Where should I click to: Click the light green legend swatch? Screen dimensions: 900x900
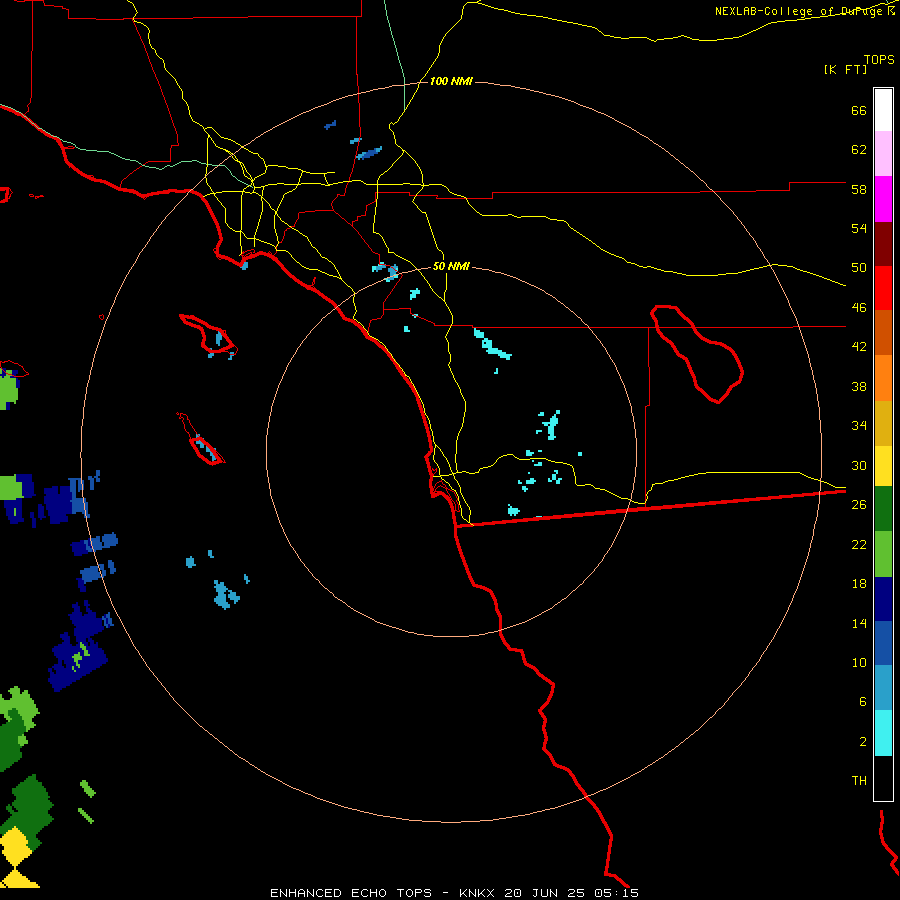tap(883, 554)
